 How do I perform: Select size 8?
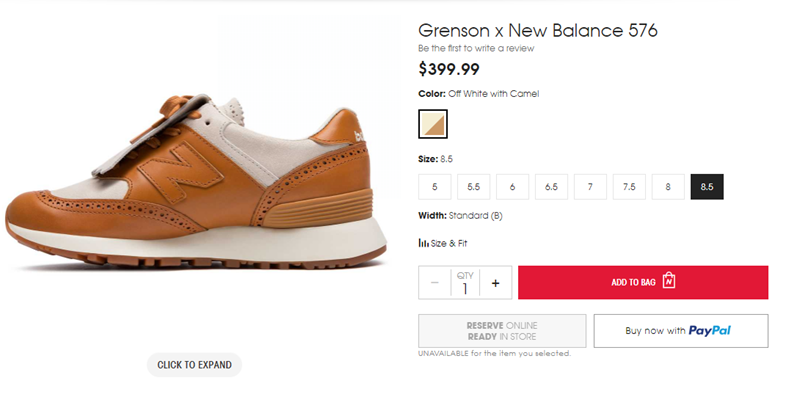pos(668,187)
